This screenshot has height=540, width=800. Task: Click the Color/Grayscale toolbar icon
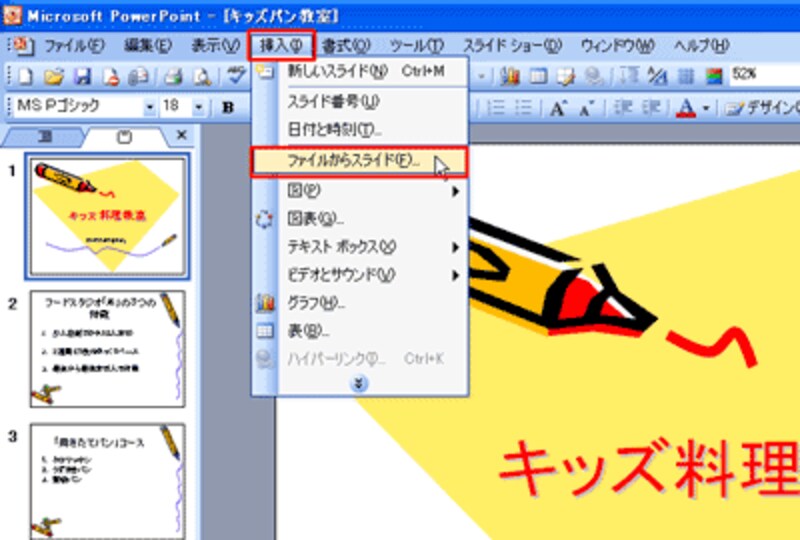(x=714, y=77)
